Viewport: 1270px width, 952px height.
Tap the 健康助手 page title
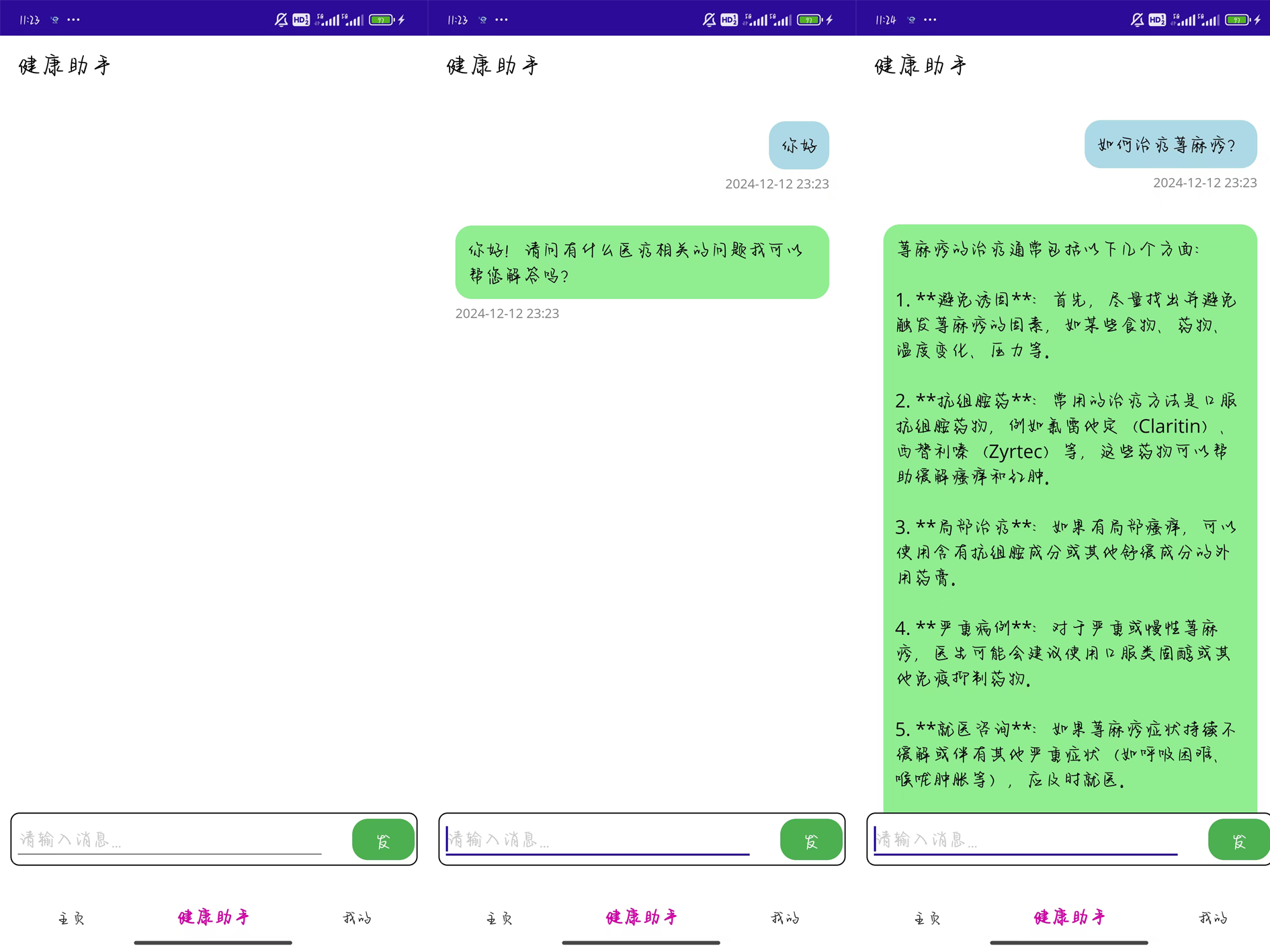pyautogui.click(x=64, y=64)
